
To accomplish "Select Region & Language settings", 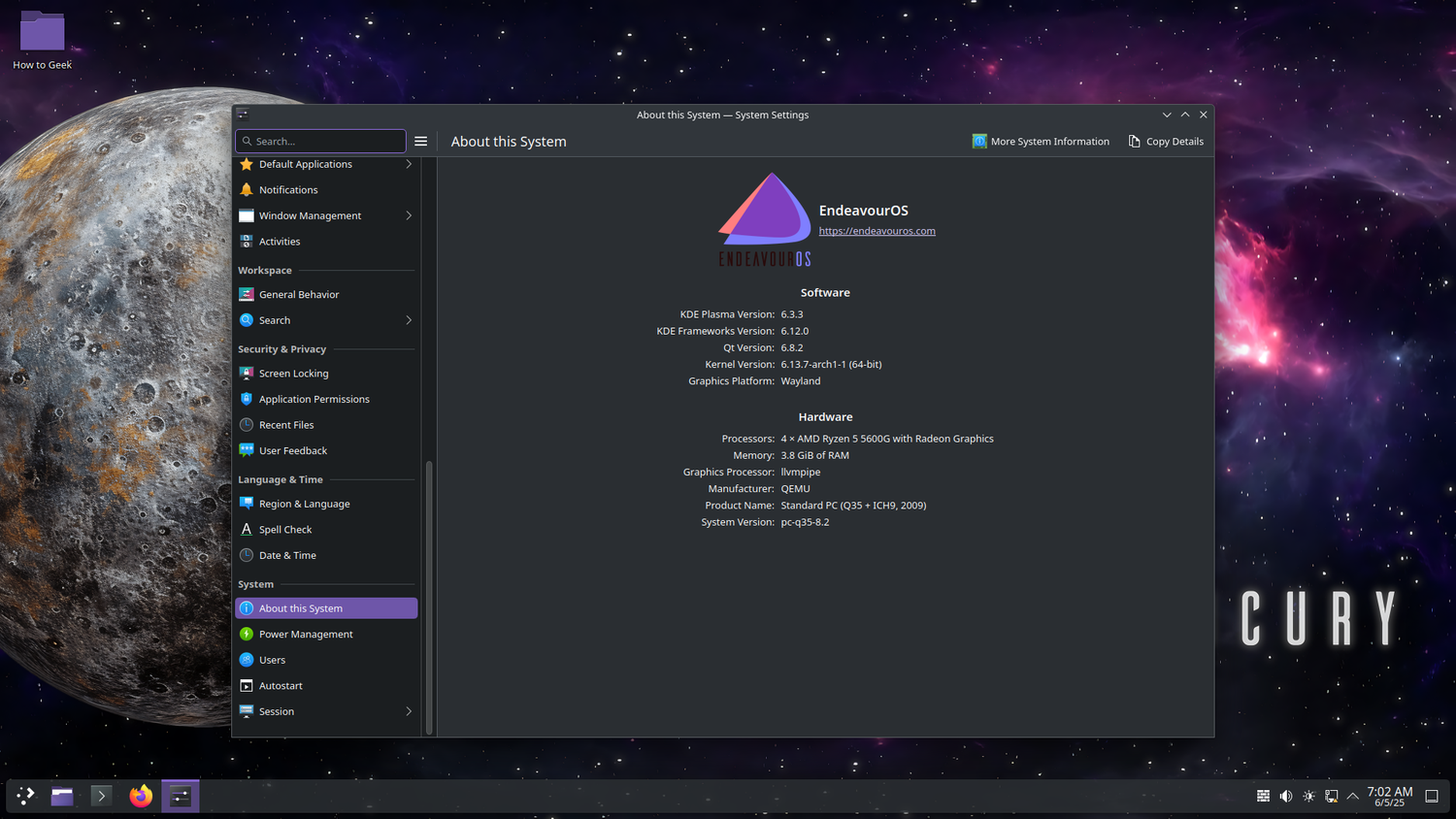I will 326,504.
